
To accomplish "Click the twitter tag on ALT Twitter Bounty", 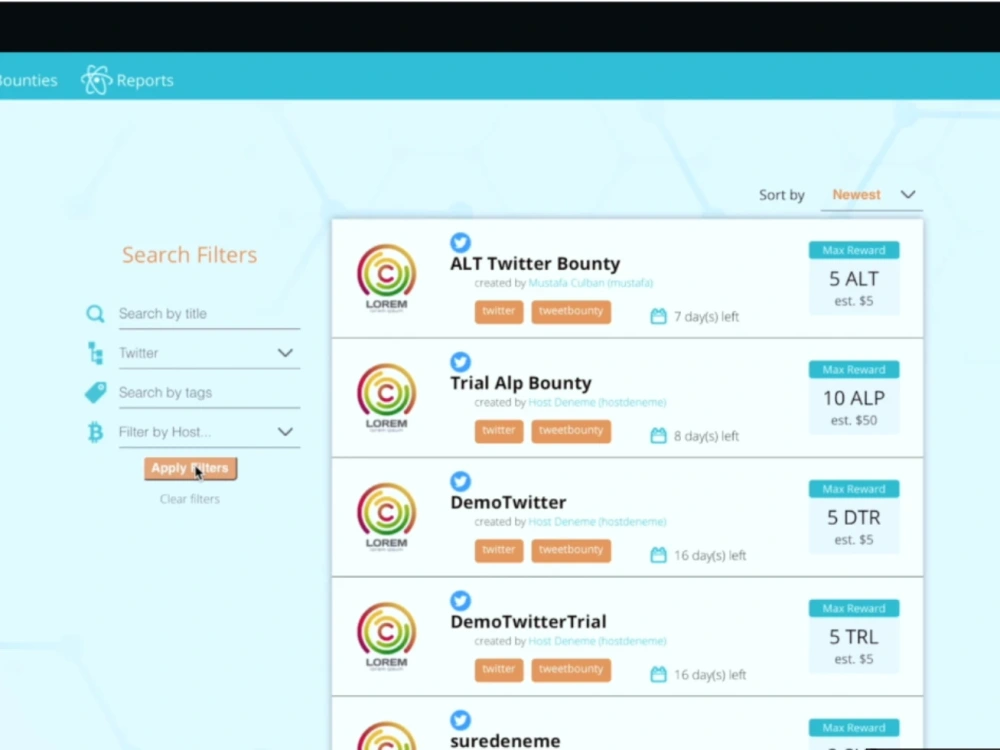I will (x=499, y=311).
